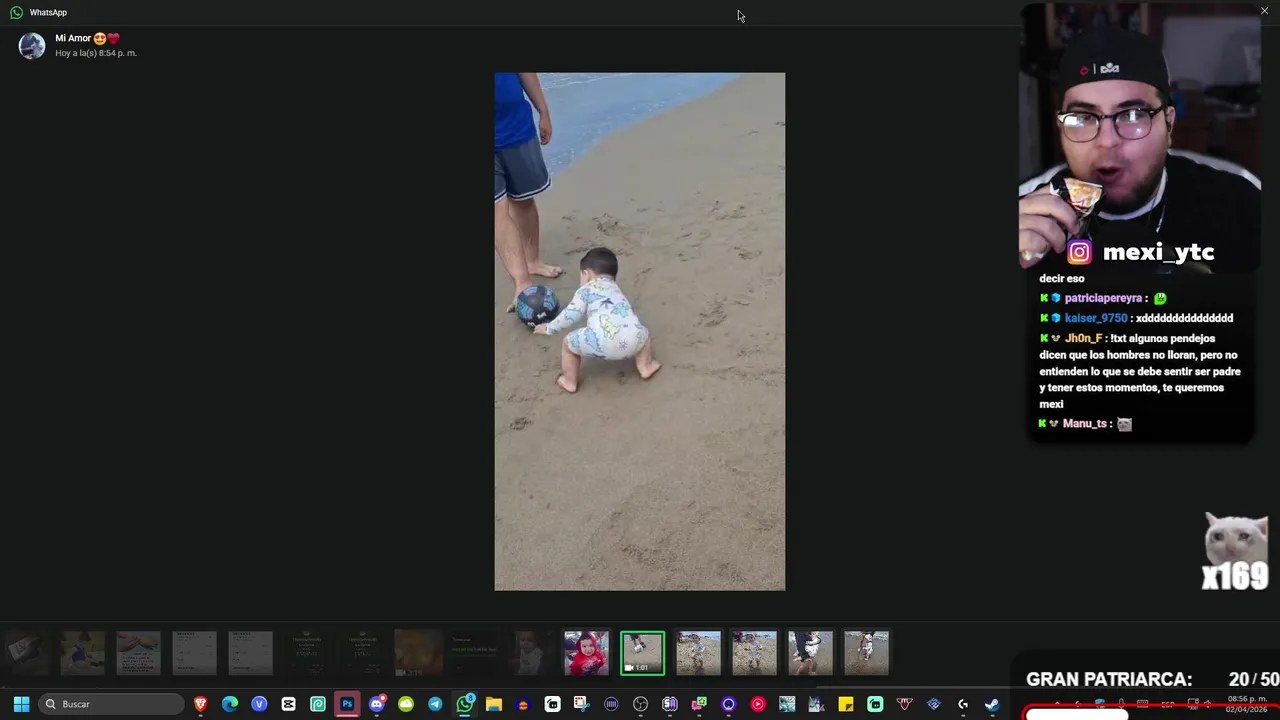1280x720 pixels.
Task: Click the mexi_ytc Instagram handle
Action: [1158, 252]
